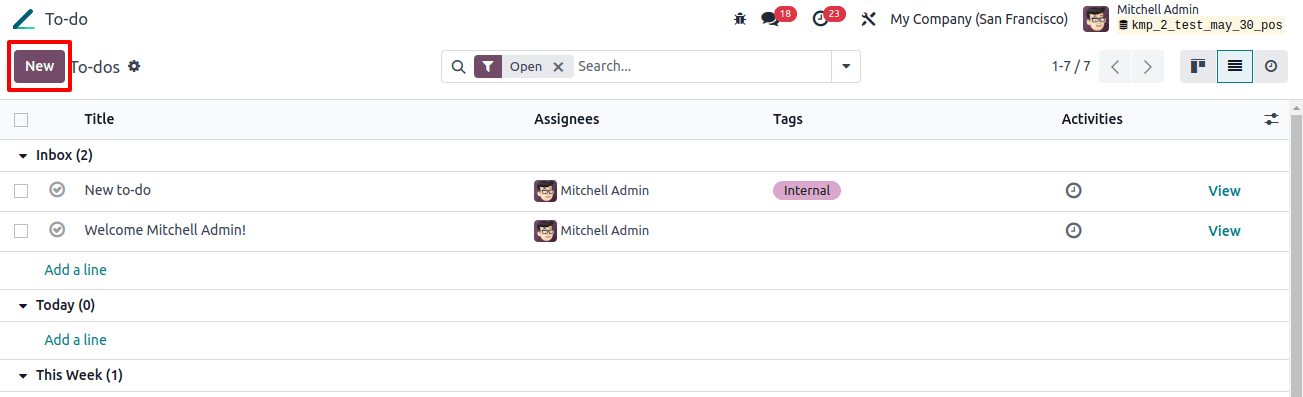Open the To-dos gear settings icon

coord(134,66)
